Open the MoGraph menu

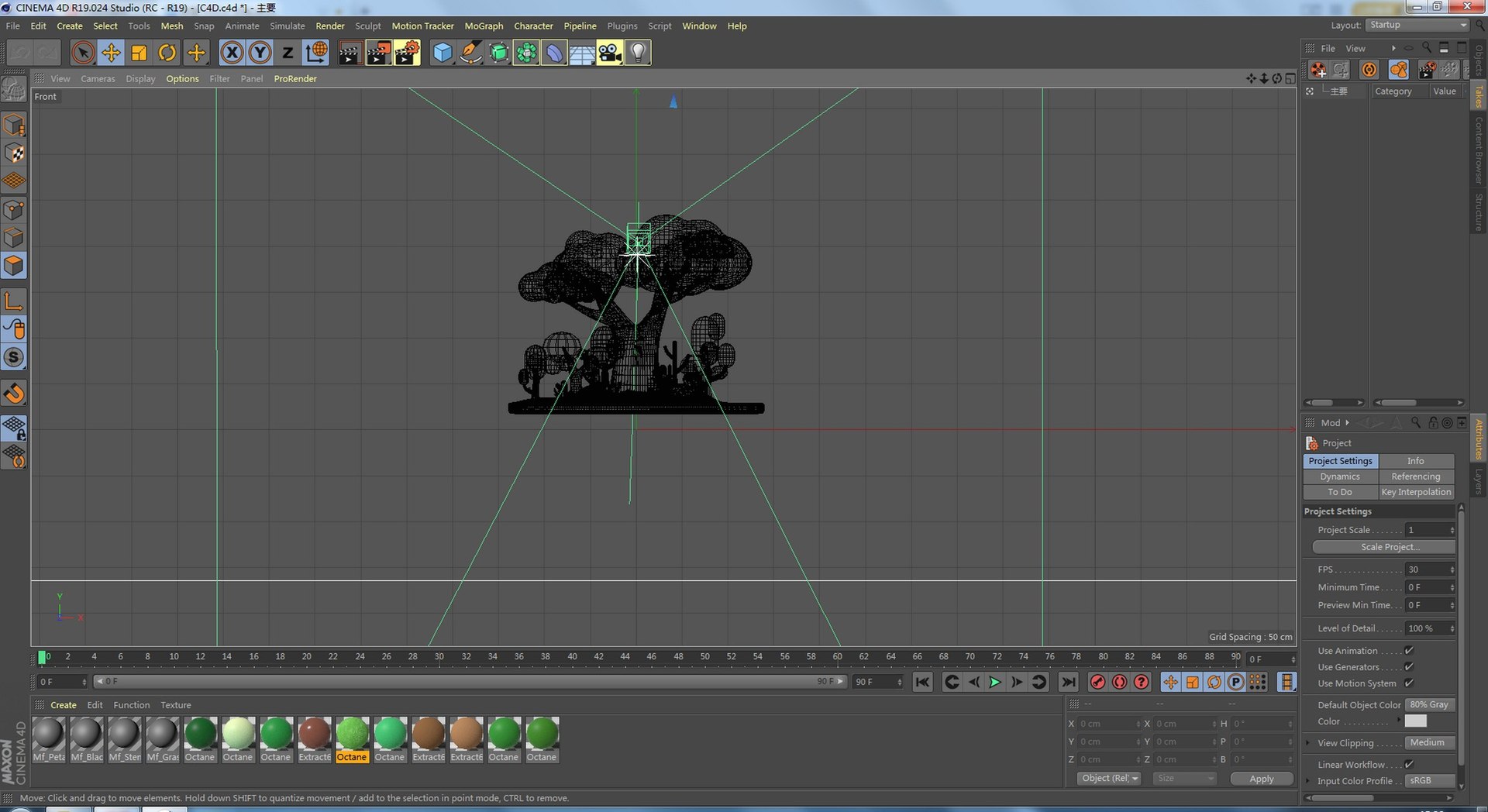484,26
